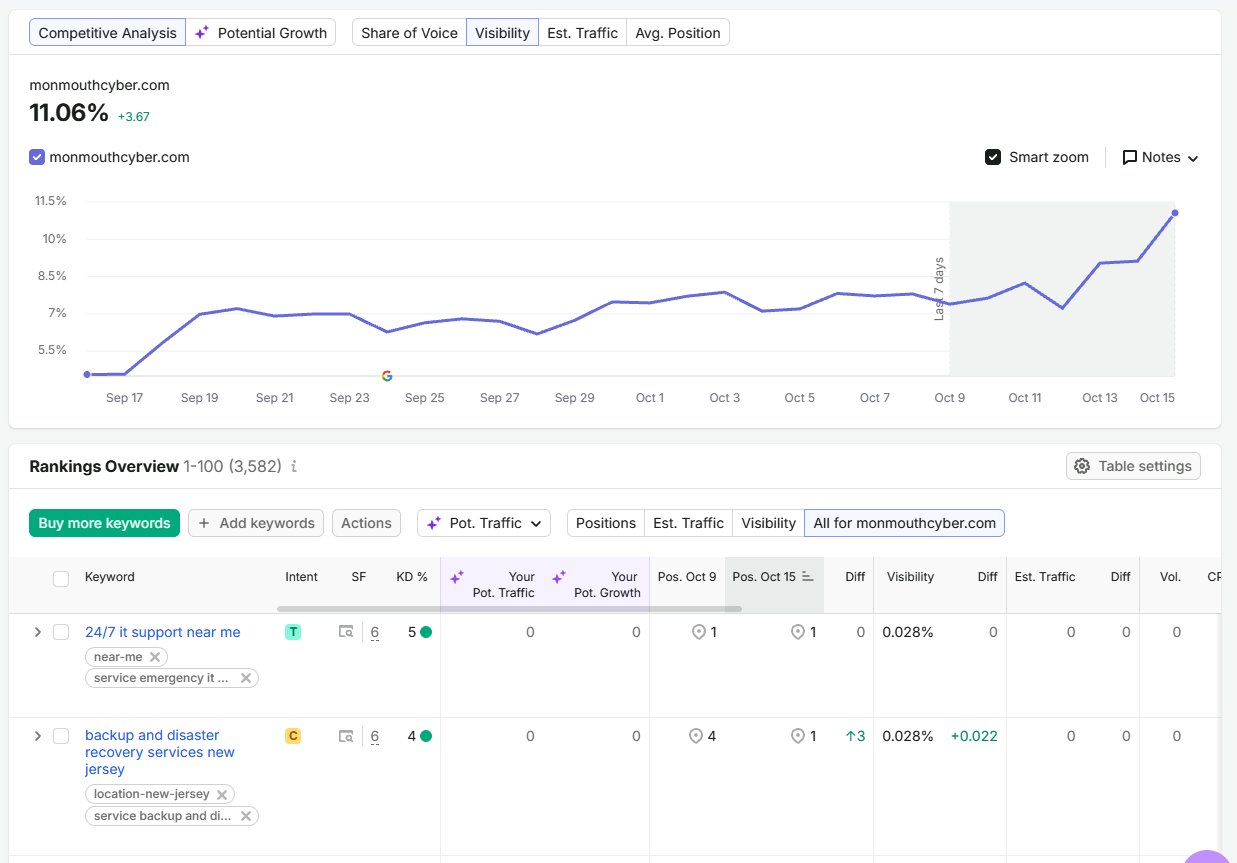The height and width of the screenshot is (863, 1237).
Task: Switch to Competitive Analysis tab
Action: coord(107,33)
